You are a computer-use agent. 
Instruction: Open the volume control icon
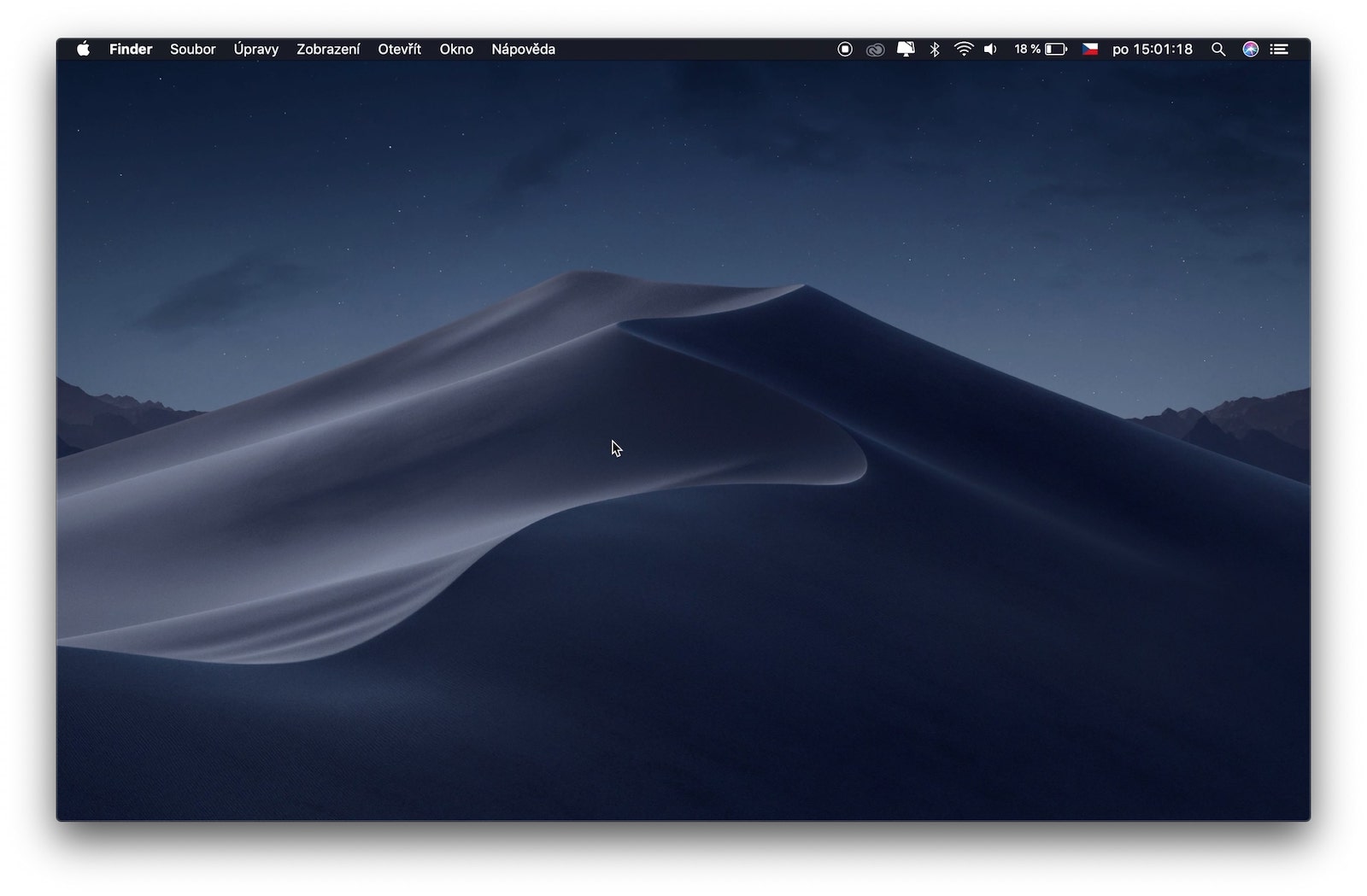pos(990,50)
